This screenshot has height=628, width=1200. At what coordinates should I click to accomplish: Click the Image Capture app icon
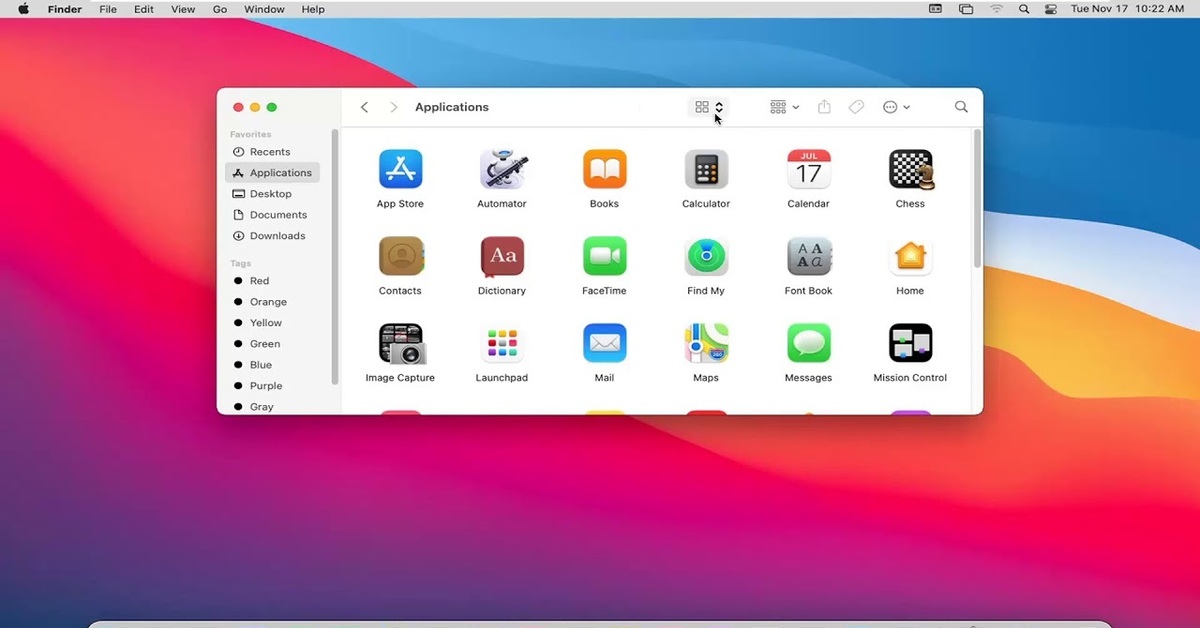tap(402, 343)
